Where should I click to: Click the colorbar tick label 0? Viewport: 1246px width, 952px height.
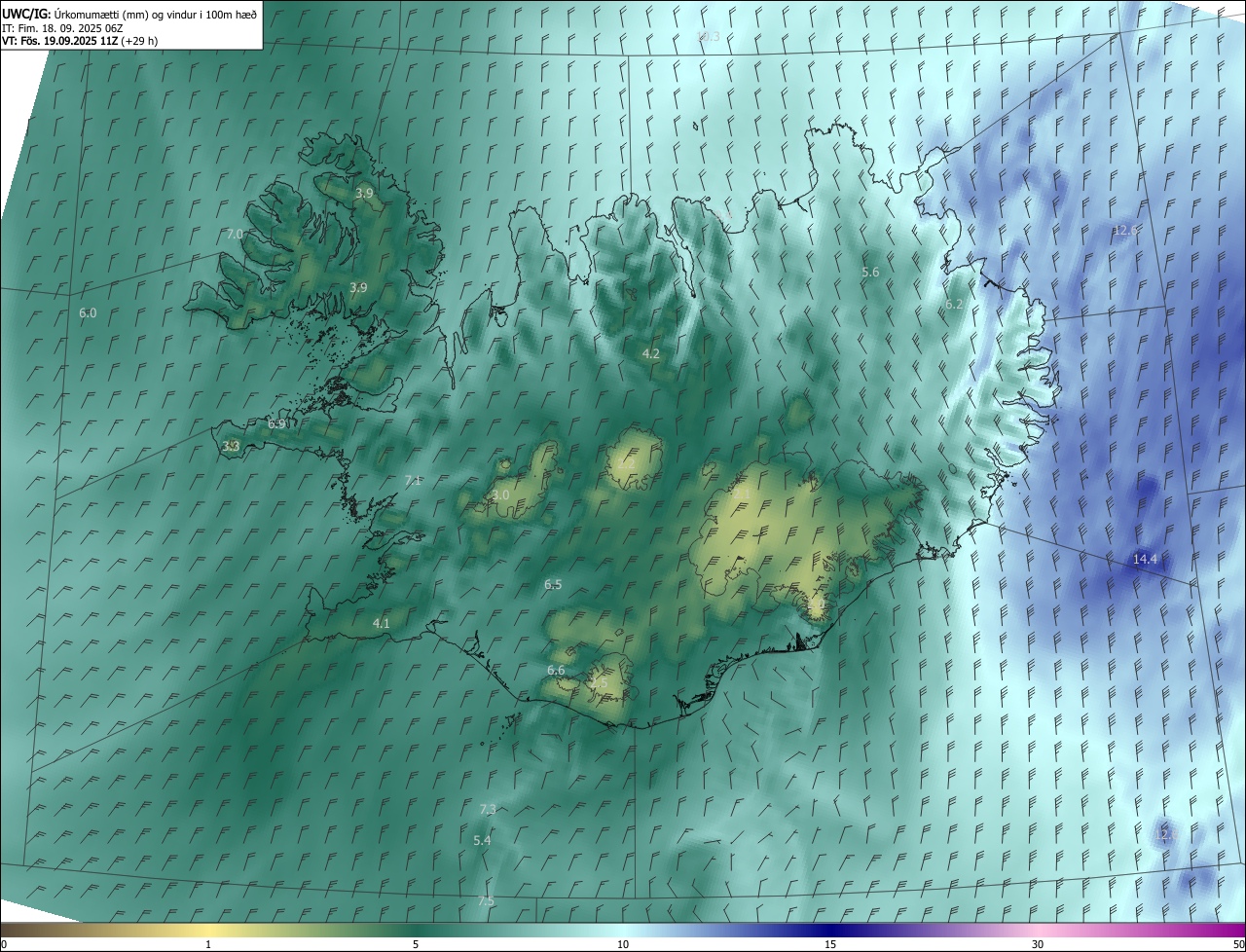[4, 944]
